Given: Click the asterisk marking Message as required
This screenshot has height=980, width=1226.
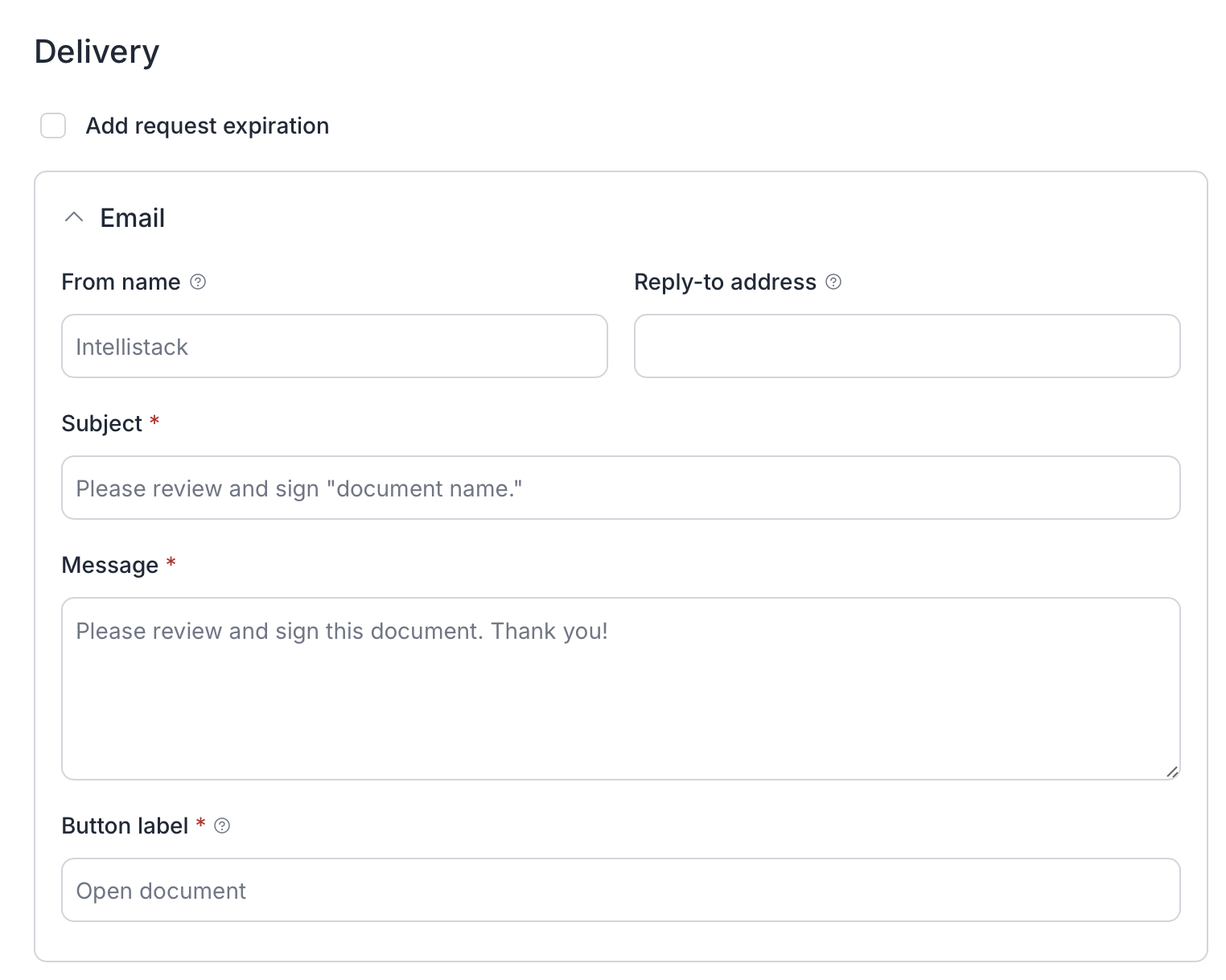Looking at the screenshot, I should pos(170,564).
